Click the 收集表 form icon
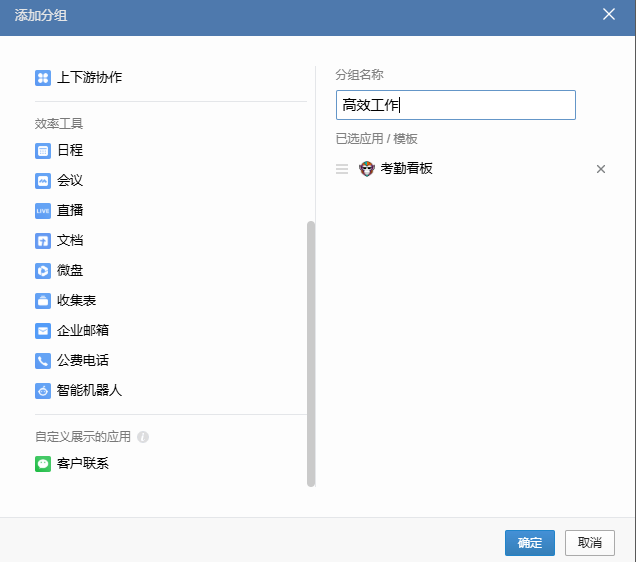The width and height of the screenshot is (636, 562). pos(43,301)
